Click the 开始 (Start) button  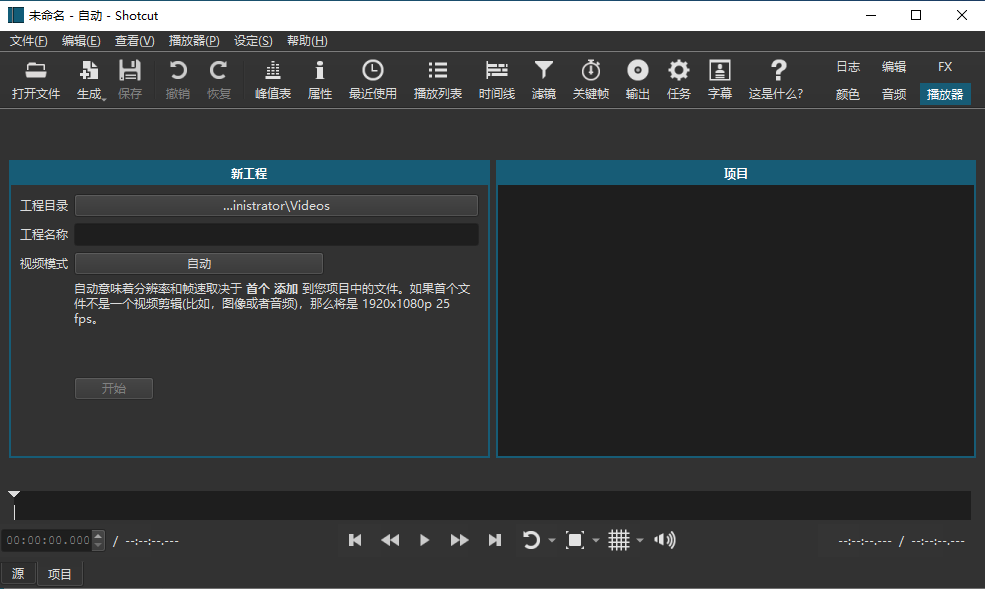114,388
